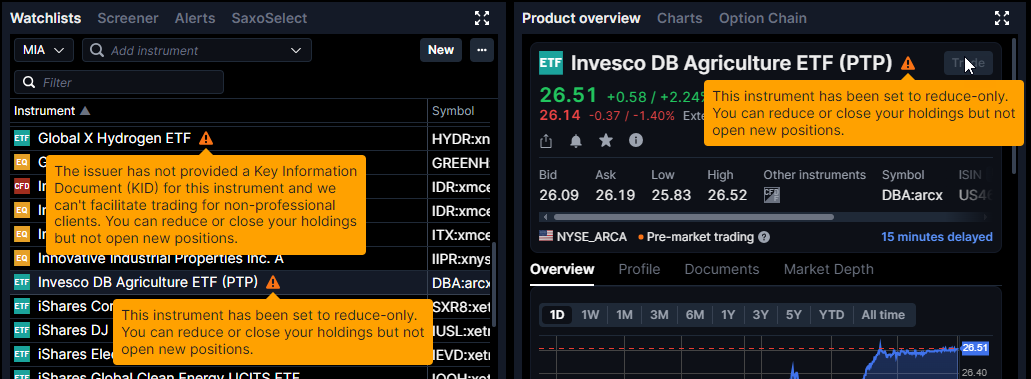Click the Pre-market trading status label

[x=700, y=237]
